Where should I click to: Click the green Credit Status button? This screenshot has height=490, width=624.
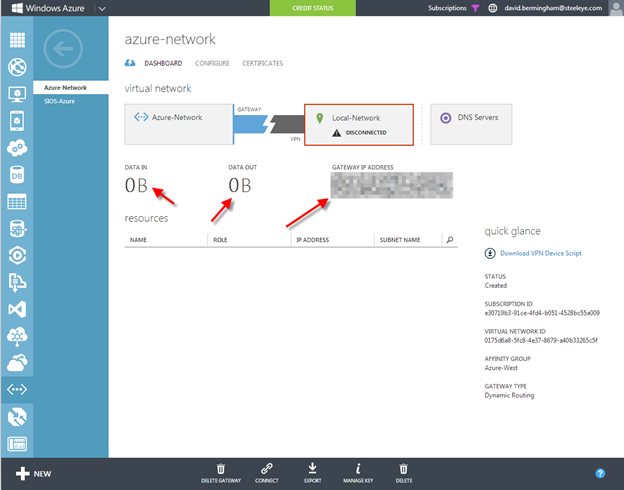coord(311,8)
